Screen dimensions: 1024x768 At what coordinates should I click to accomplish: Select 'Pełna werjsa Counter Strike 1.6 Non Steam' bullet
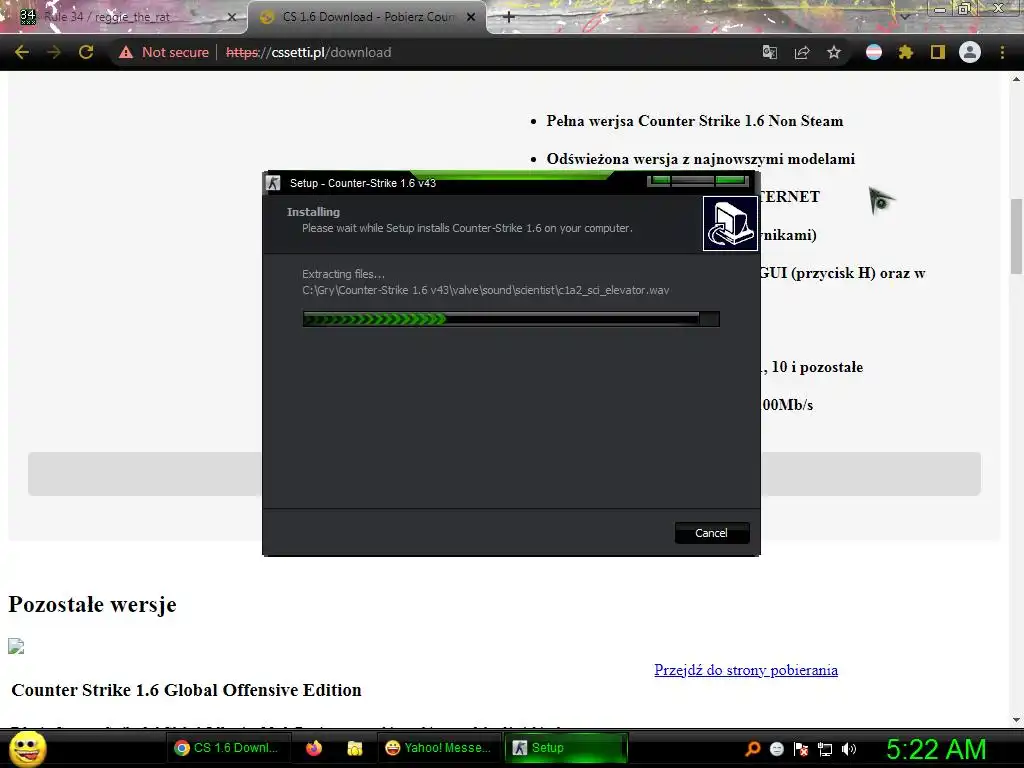coord(695,121)
